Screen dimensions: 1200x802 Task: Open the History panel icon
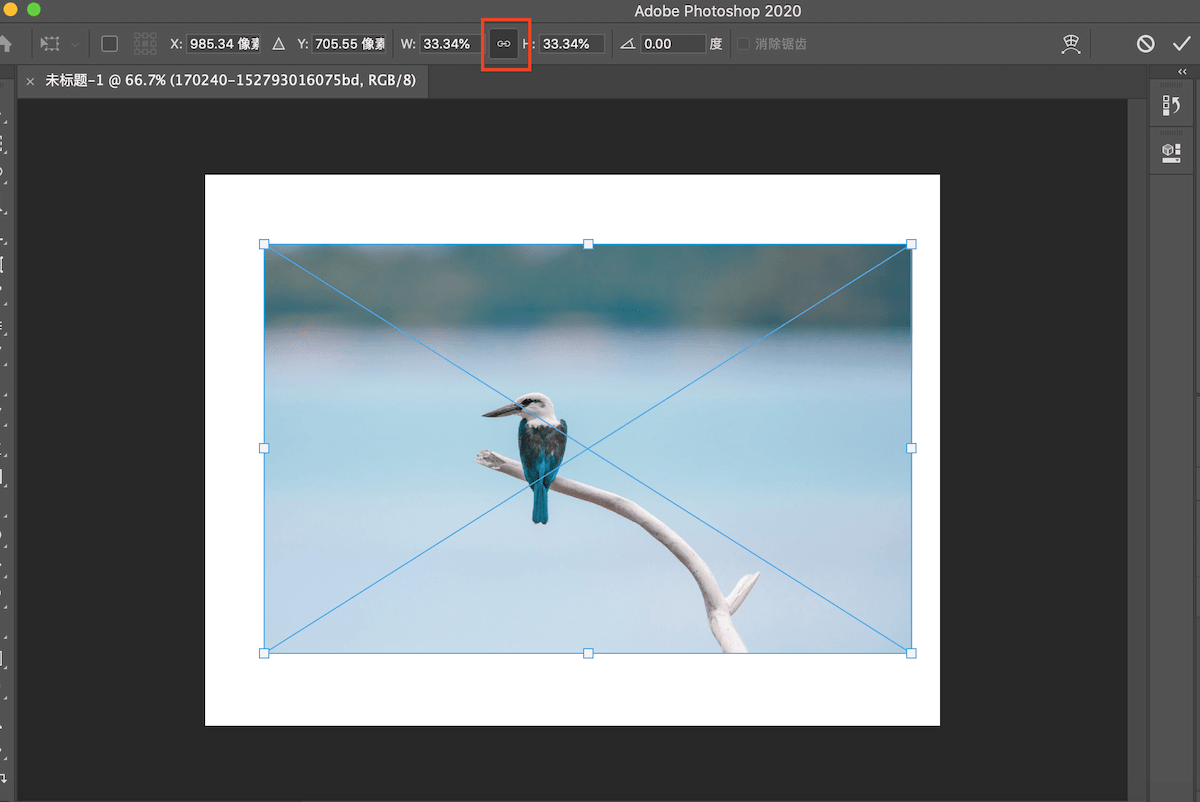1171,105
